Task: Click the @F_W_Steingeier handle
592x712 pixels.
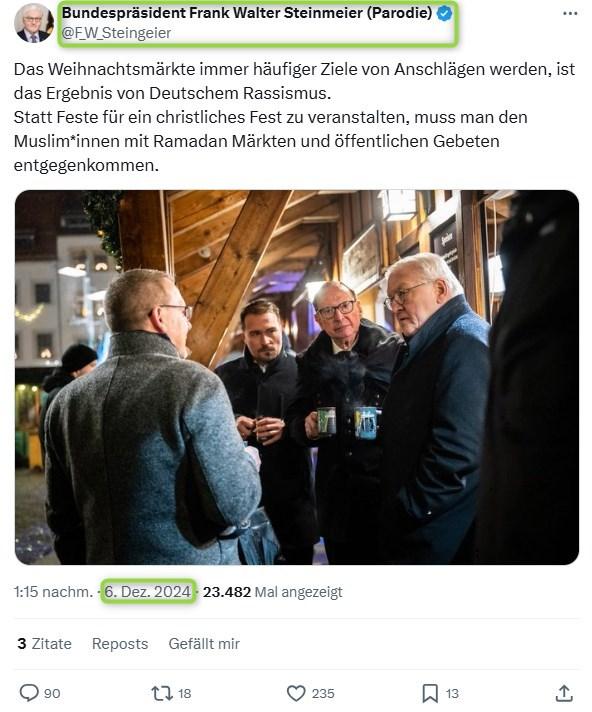Action: tap(116, 33)
